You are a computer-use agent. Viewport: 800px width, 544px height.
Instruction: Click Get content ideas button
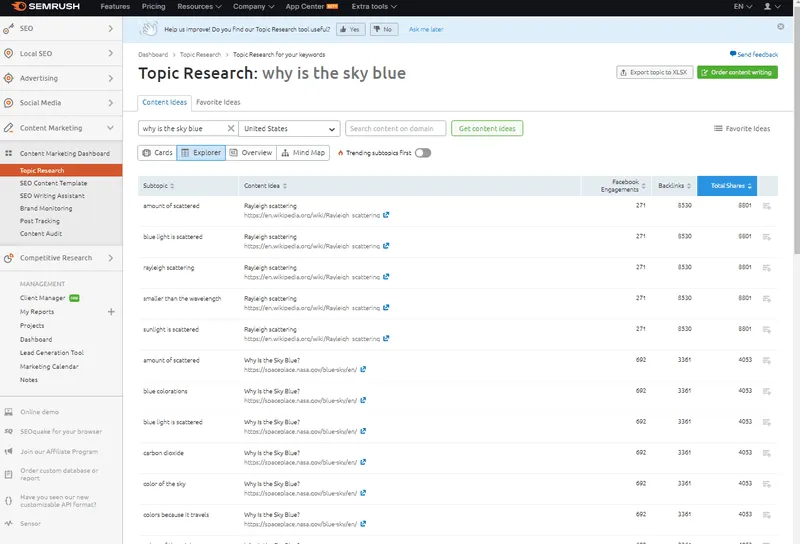[487, 129]
